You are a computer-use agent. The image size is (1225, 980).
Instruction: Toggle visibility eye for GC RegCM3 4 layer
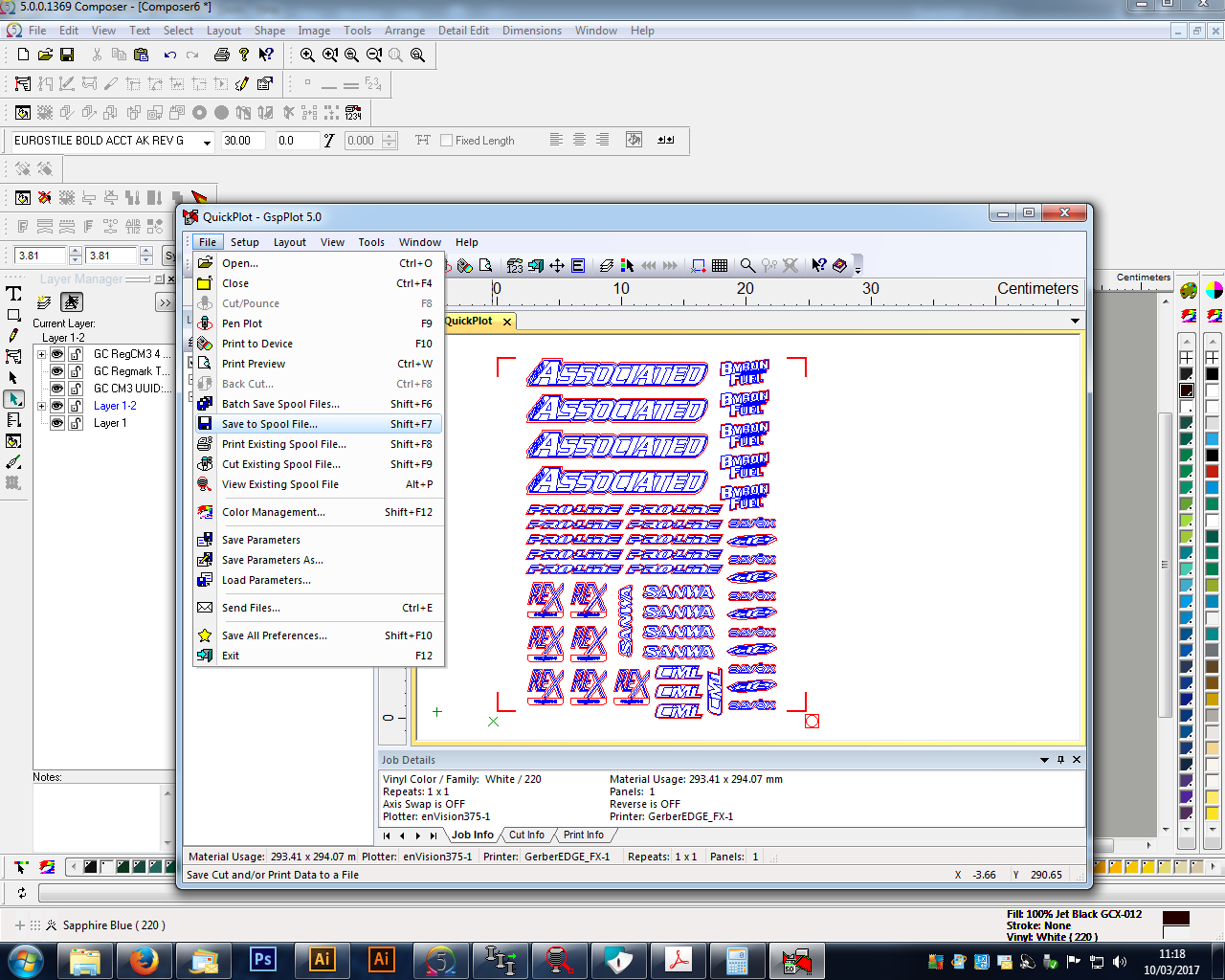[x=57, y=354]
